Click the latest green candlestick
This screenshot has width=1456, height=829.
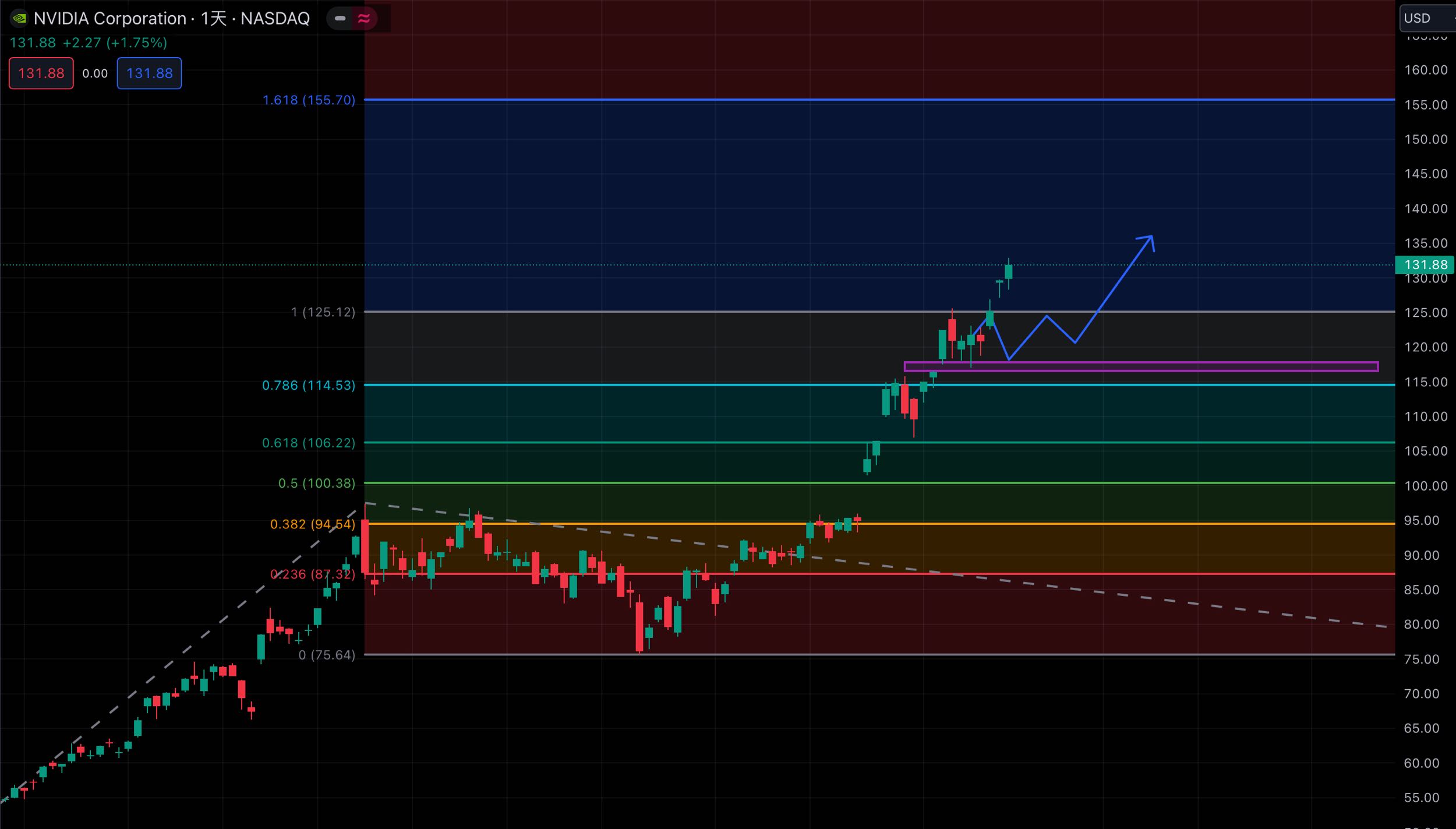(x=1008, y=272)
